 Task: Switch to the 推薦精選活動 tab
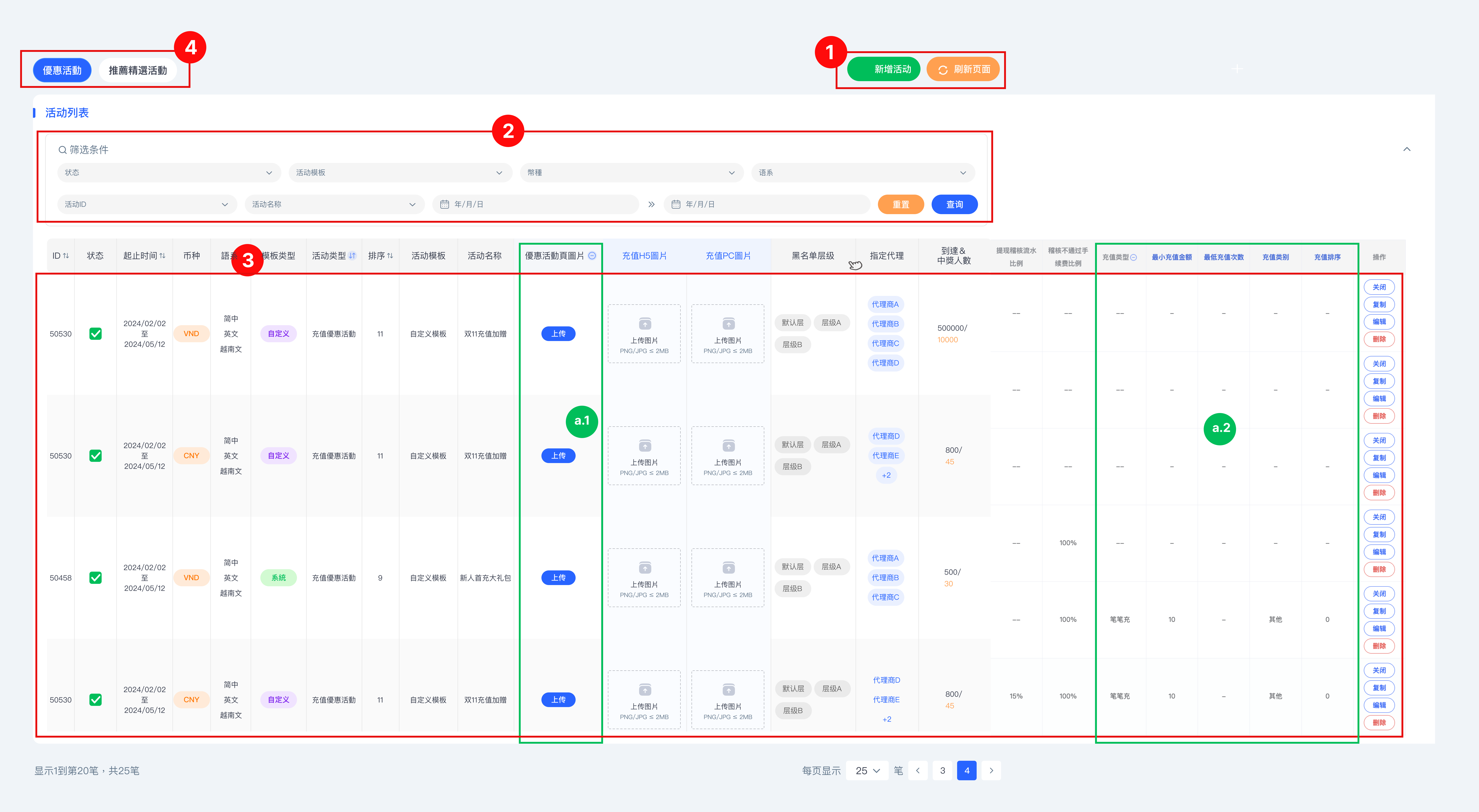click(x=138, y=70)
